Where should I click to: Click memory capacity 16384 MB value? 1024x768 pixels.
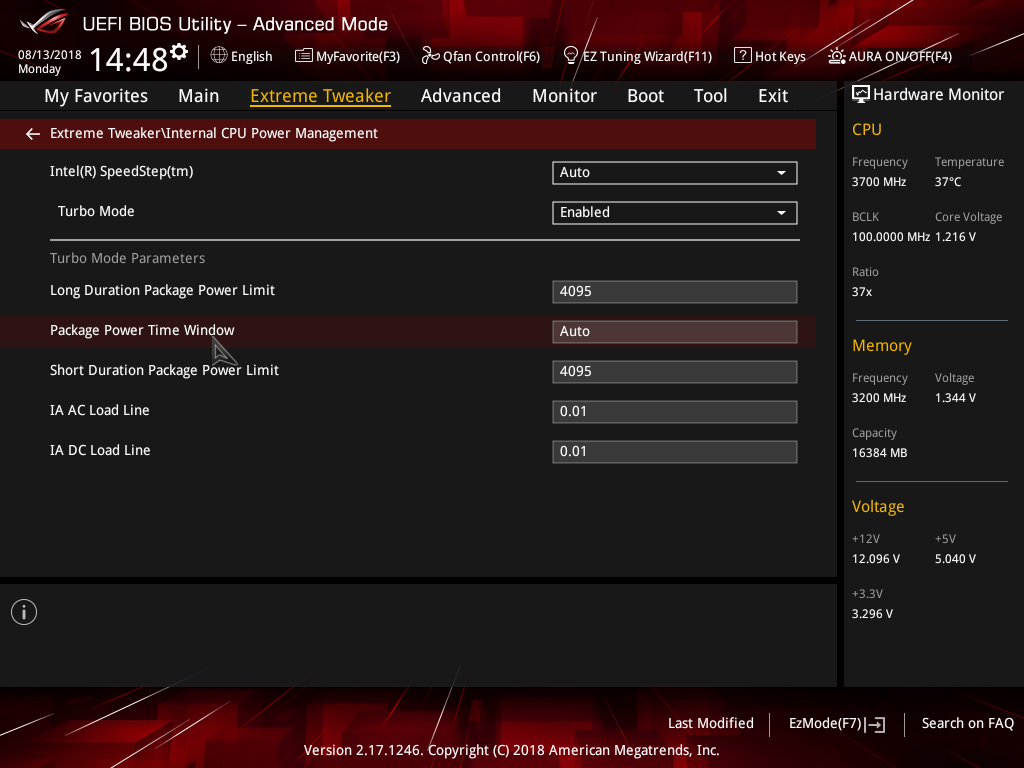[879, 453]
